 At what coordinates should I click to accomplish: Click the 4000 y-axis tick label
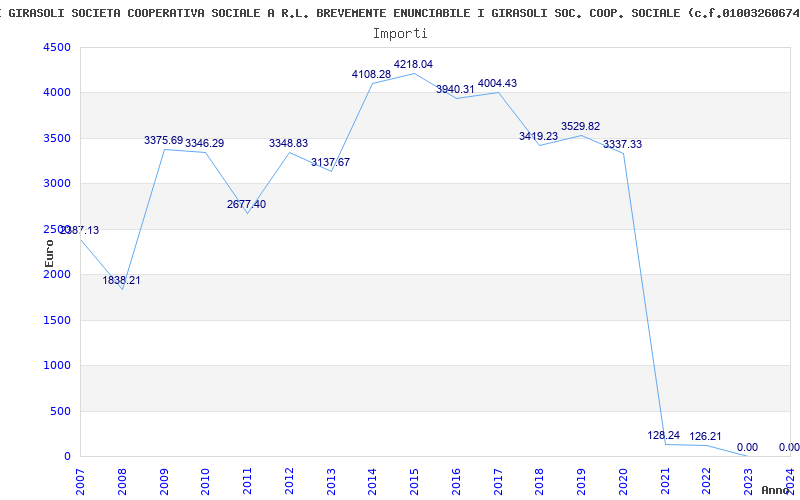(x=57, y=92)
